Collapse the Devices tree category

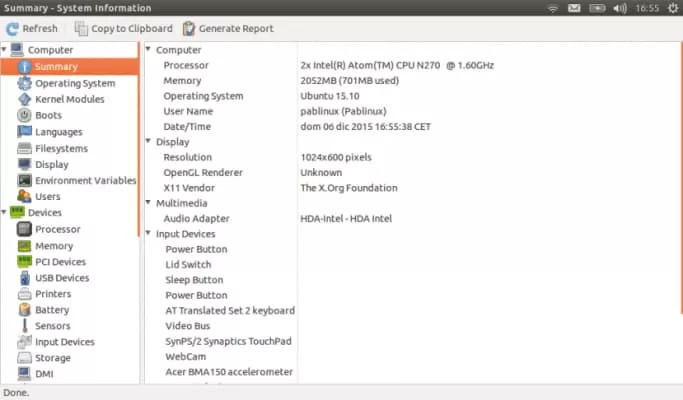click(5, 212)
